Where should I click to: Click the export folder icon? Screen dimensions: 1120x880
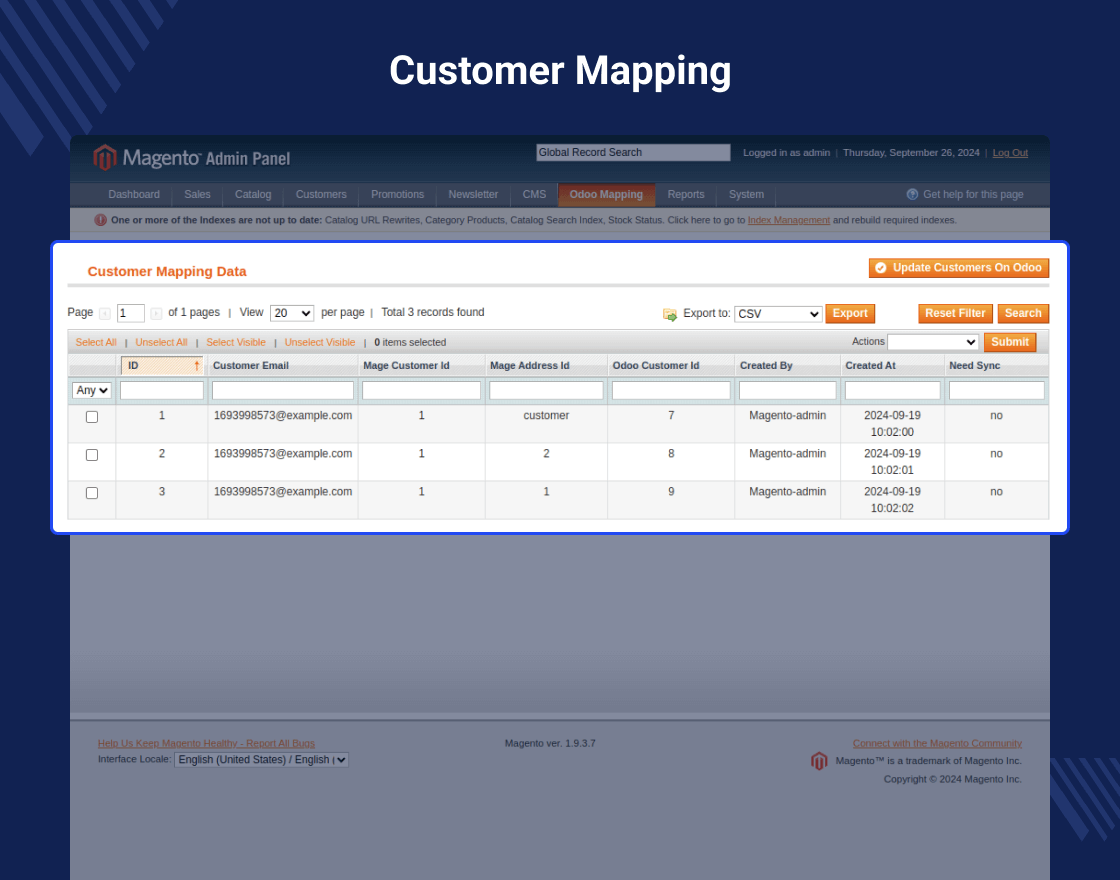[x=670, y=314]
